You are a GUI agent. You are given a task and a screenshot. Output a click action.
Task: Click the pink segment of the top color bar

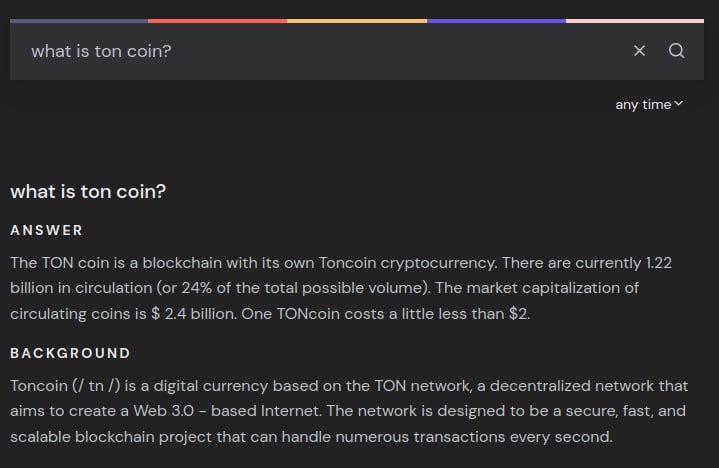click(x=642, y=20)
